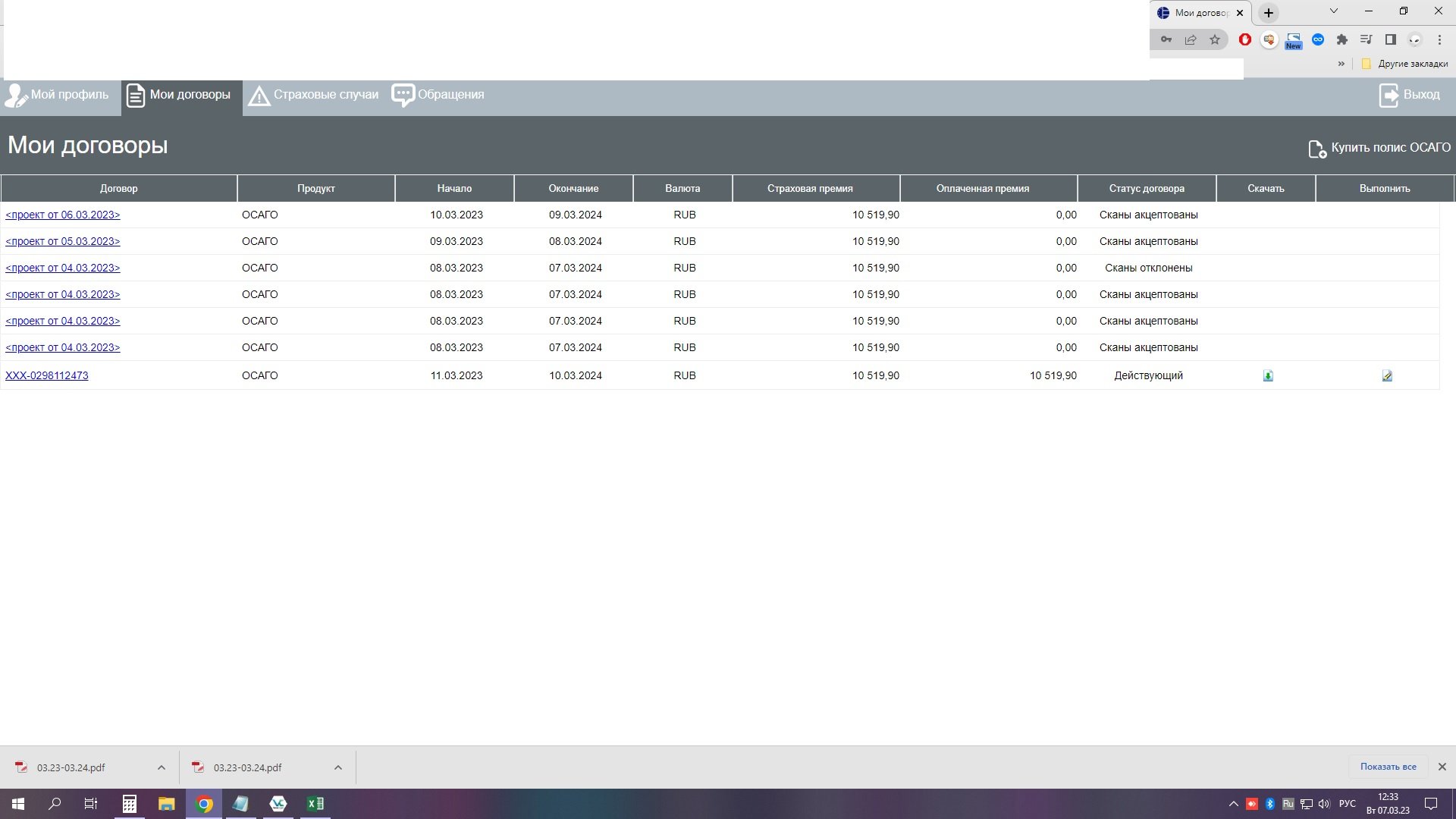Bookmark this page with star icon
1456x819 pixels.
click(x=1215, y=40)
